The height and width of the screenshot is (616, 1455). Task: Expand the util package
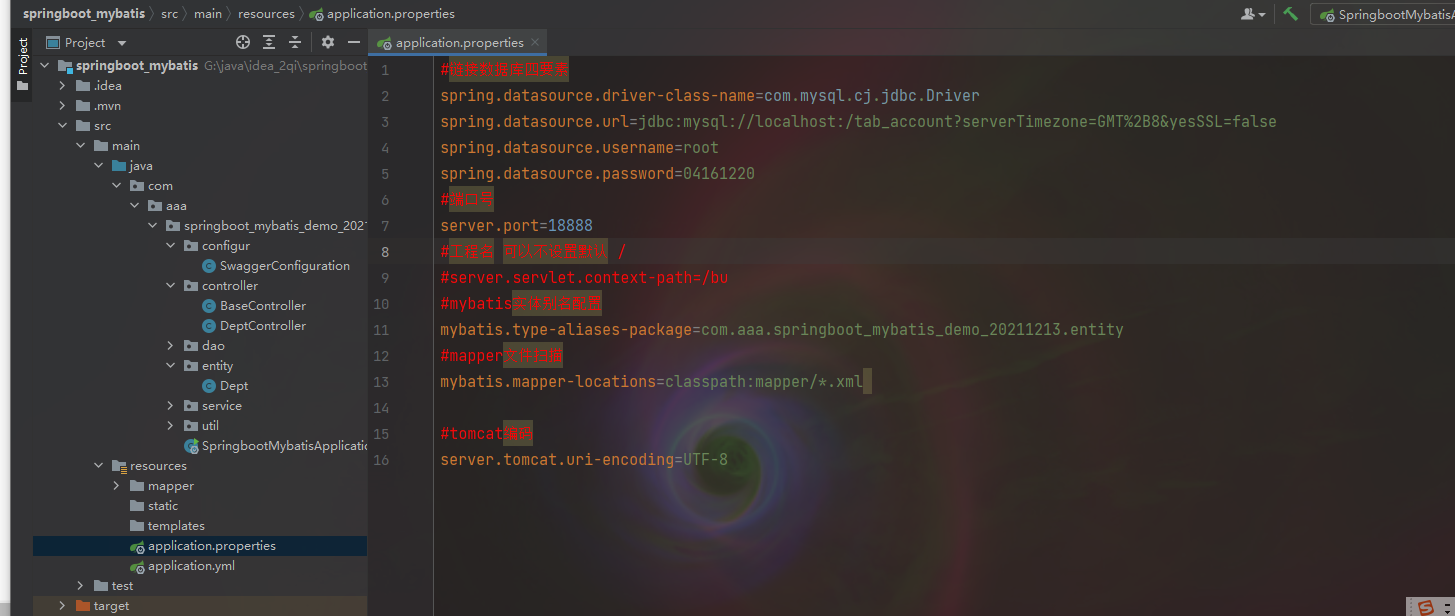170,426
